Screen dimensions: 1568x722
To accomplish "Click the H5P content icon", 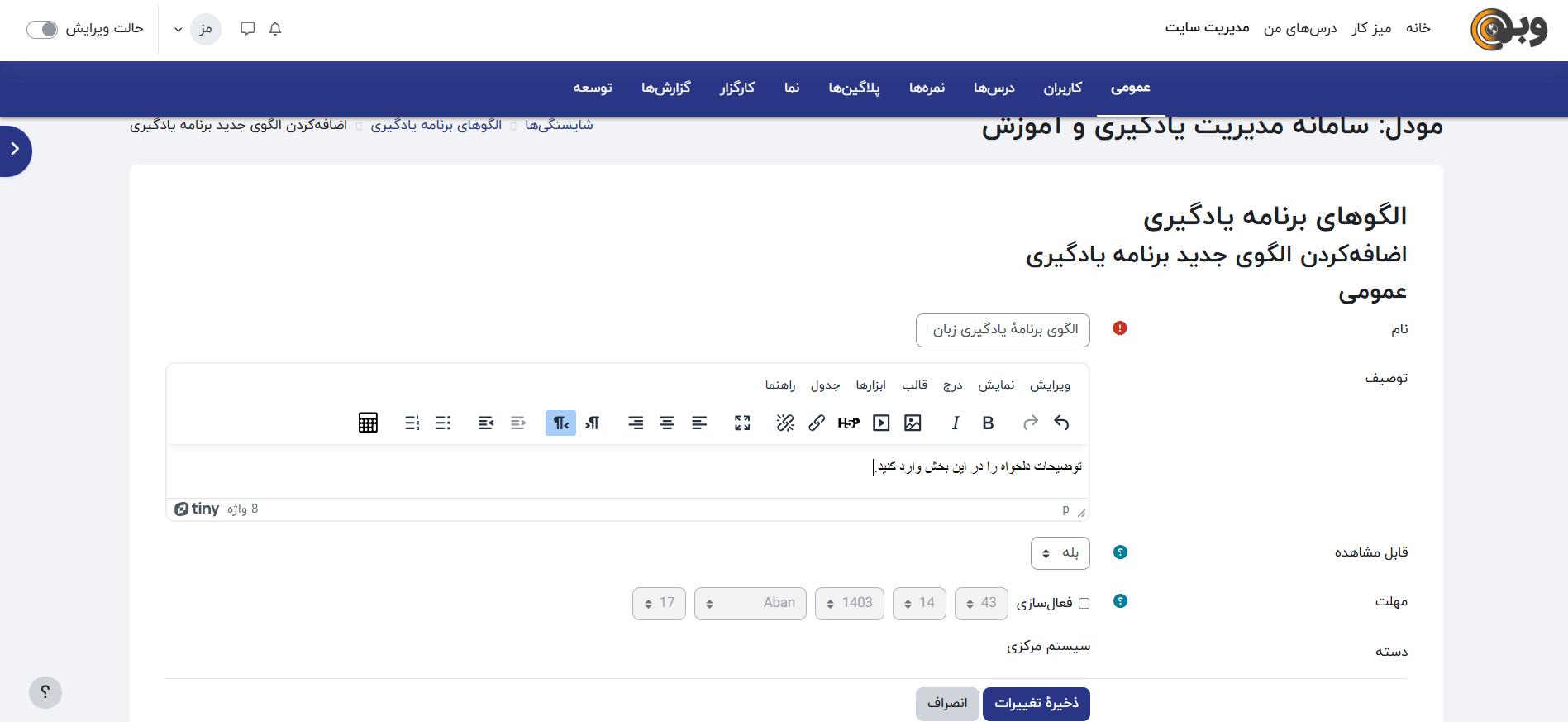I will pos(848,423).
